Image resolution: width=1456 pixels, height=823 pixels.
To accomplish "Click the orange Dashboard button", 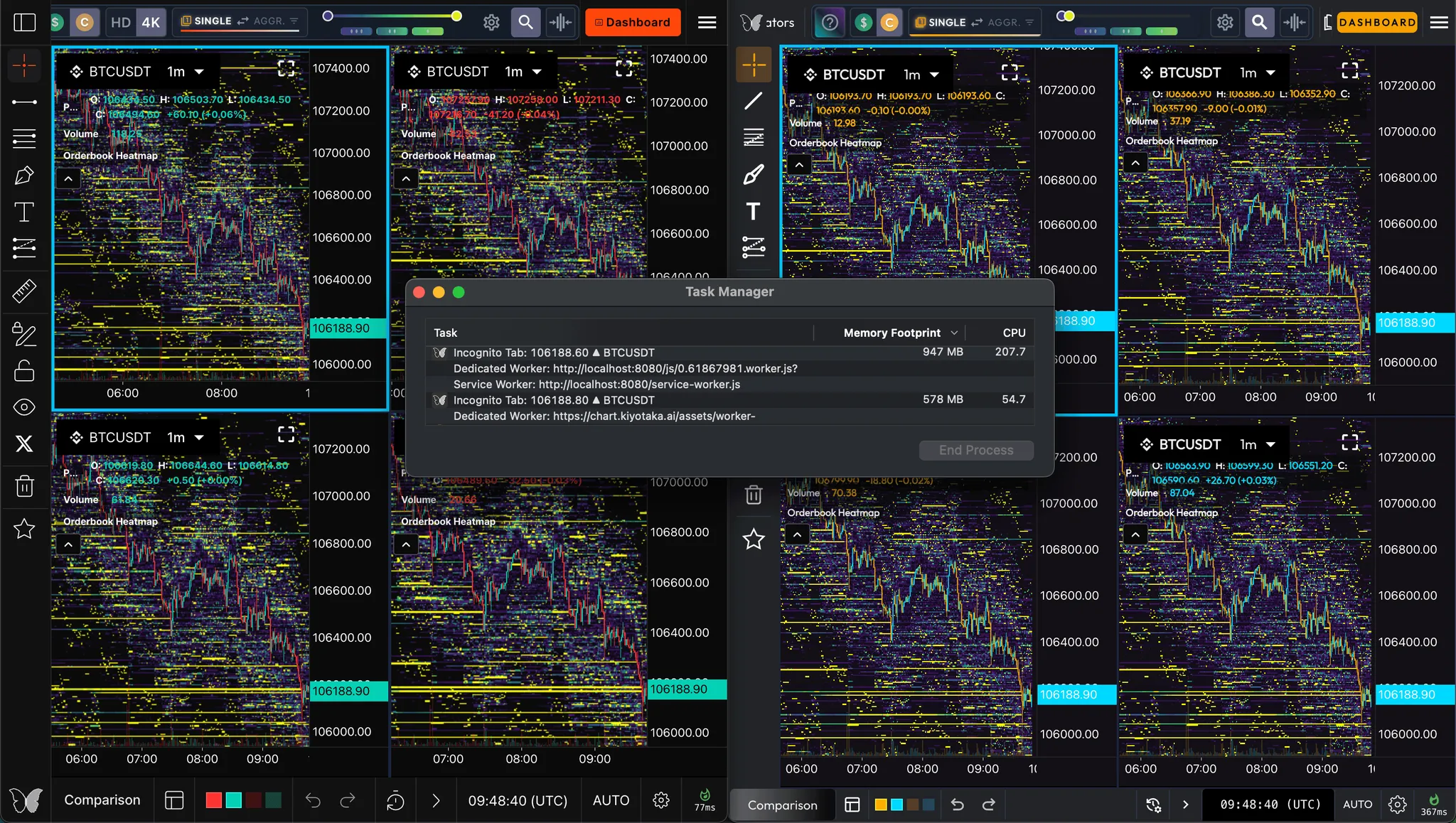I will click(633, 22).
